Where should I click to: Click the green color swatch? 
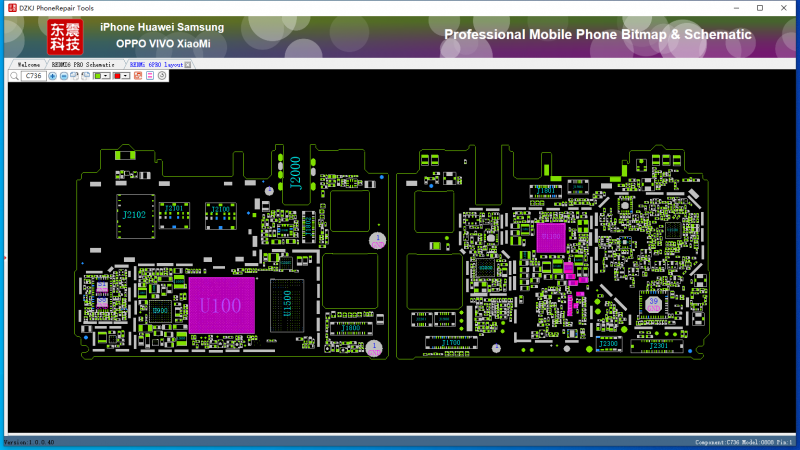[97, 76]
